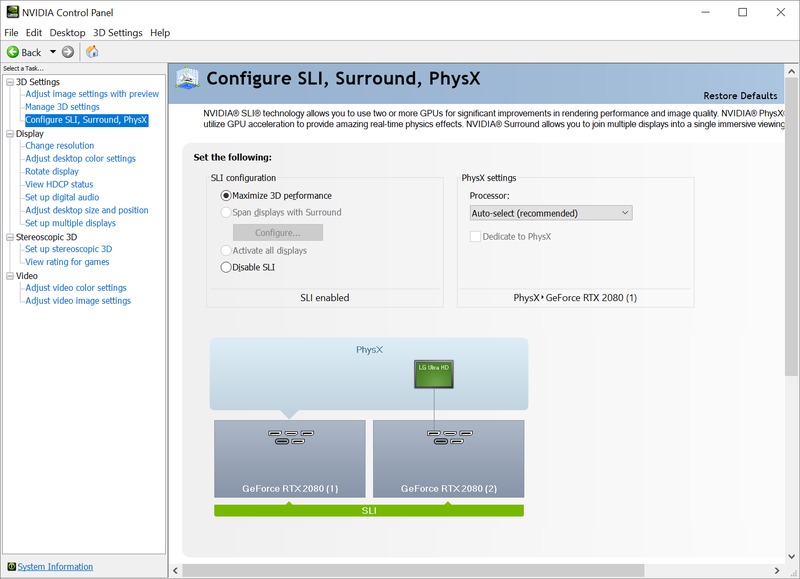Image resolution: width=800 pixels, height=579 pixels.
Task: Click the System Information icon at bottom-left
Action: tap(11, 567)
